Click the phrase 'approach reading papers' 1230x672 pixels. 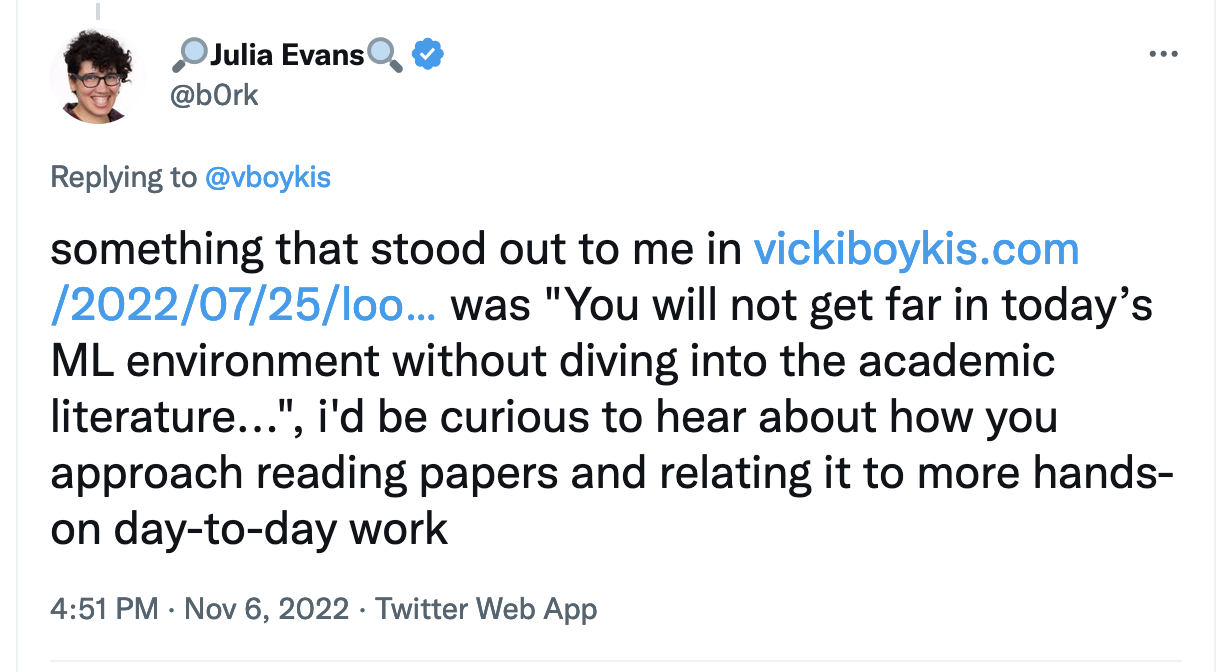[305, 472]
